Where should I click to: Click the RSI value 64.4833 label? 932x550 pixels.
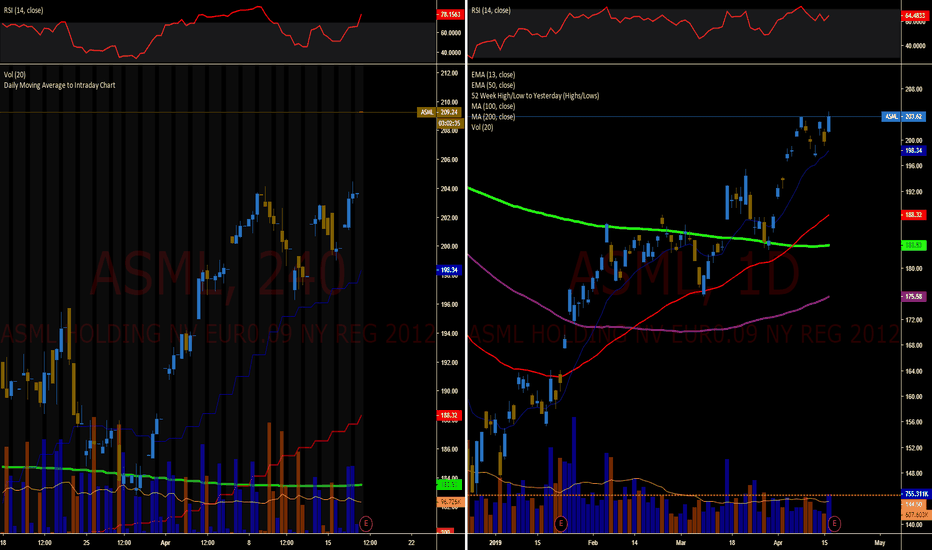click(x=915, y=15)
